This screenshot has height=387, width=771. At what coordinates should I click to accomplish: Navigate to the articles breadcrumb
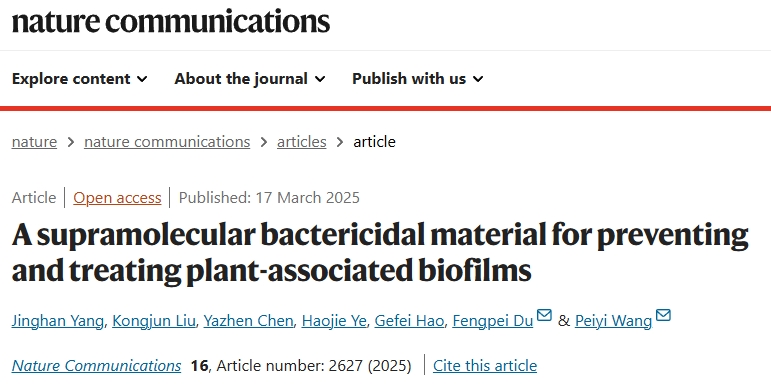click(301, 142)
